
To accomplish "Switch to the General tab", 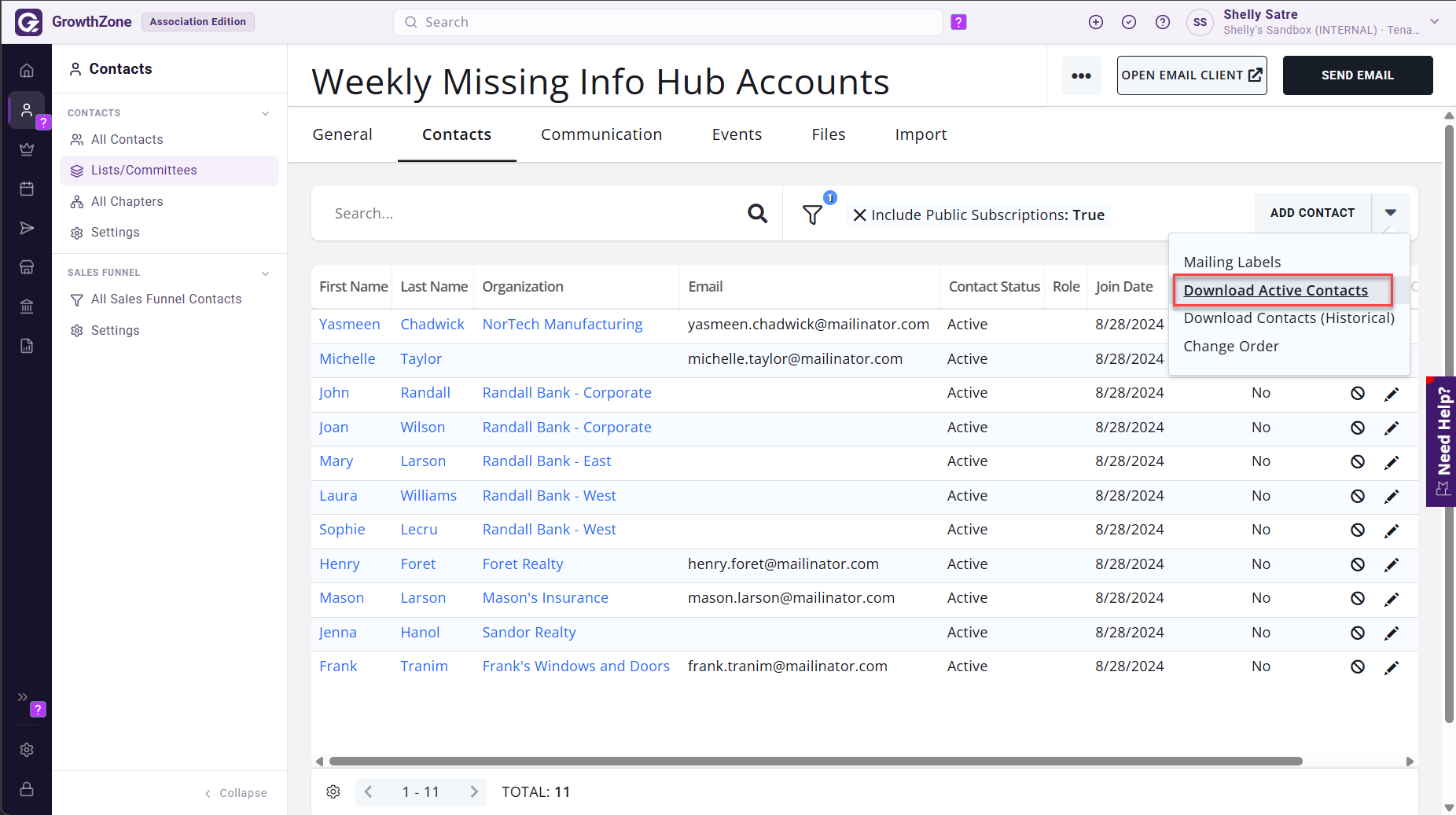I will click(x=342, y=134).
